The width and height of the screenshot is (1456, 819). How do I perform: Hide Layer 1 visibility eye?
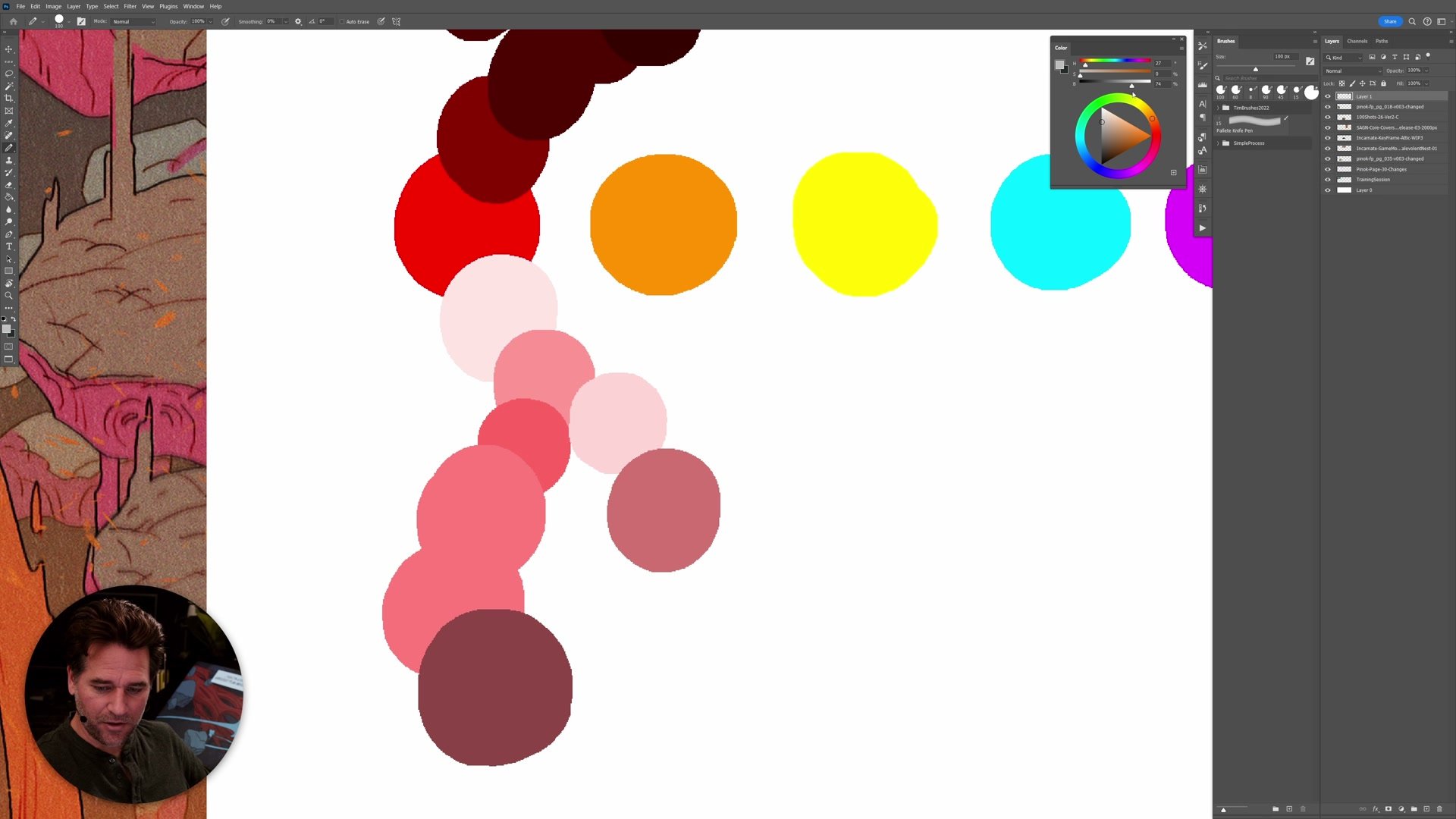[1328, 96]
